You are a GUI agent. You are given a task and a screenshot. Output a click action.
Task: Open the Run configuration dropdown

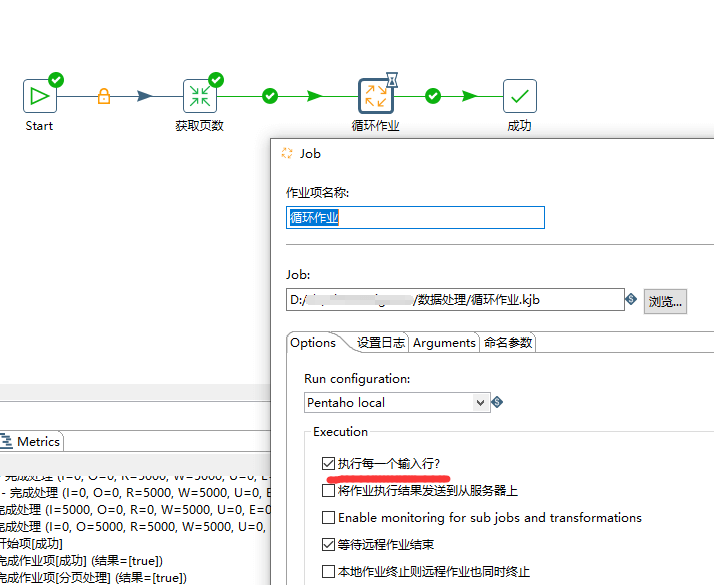tap(482, 402)
